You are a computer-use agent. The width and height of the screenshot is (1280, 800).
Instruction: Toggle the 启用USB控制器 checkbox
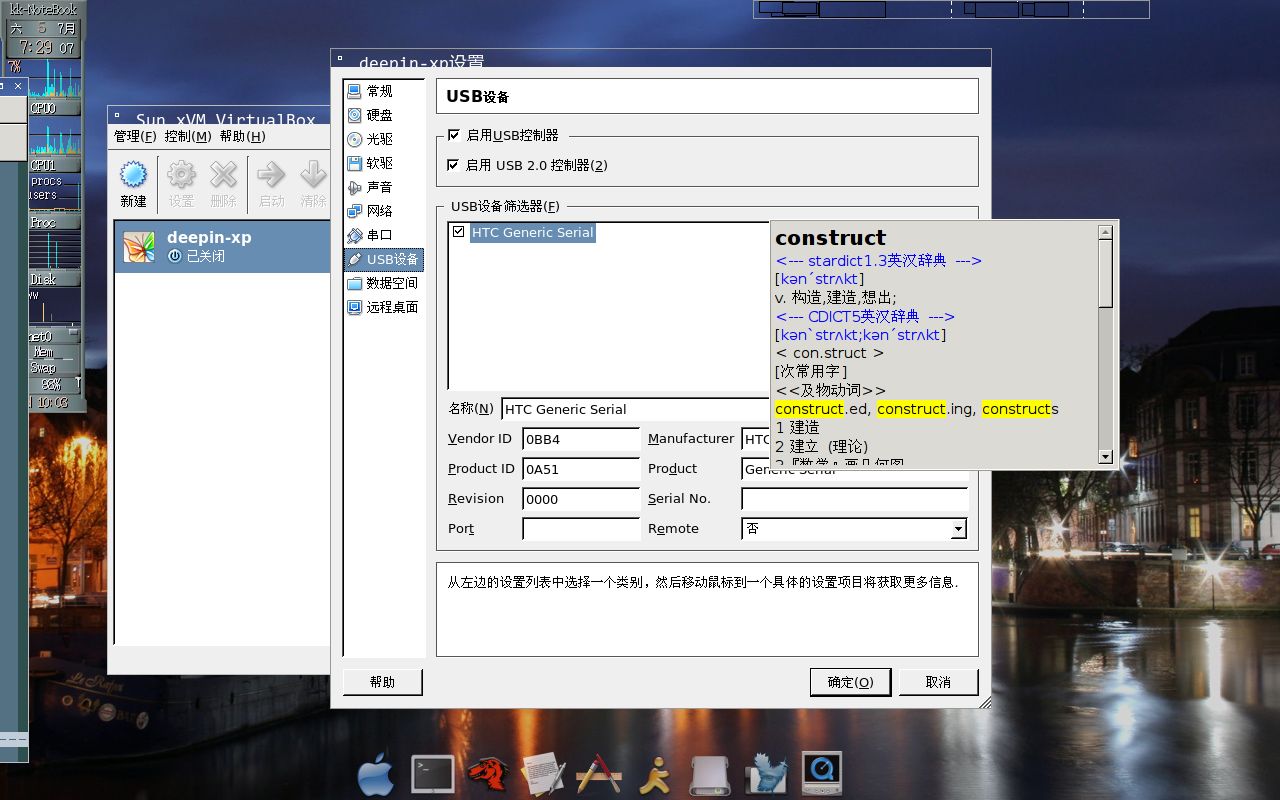point(454,135)
